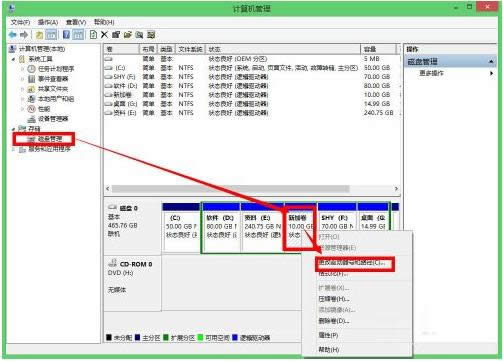Click the Forward arrow toolbar icon

(x=24, y=34)
